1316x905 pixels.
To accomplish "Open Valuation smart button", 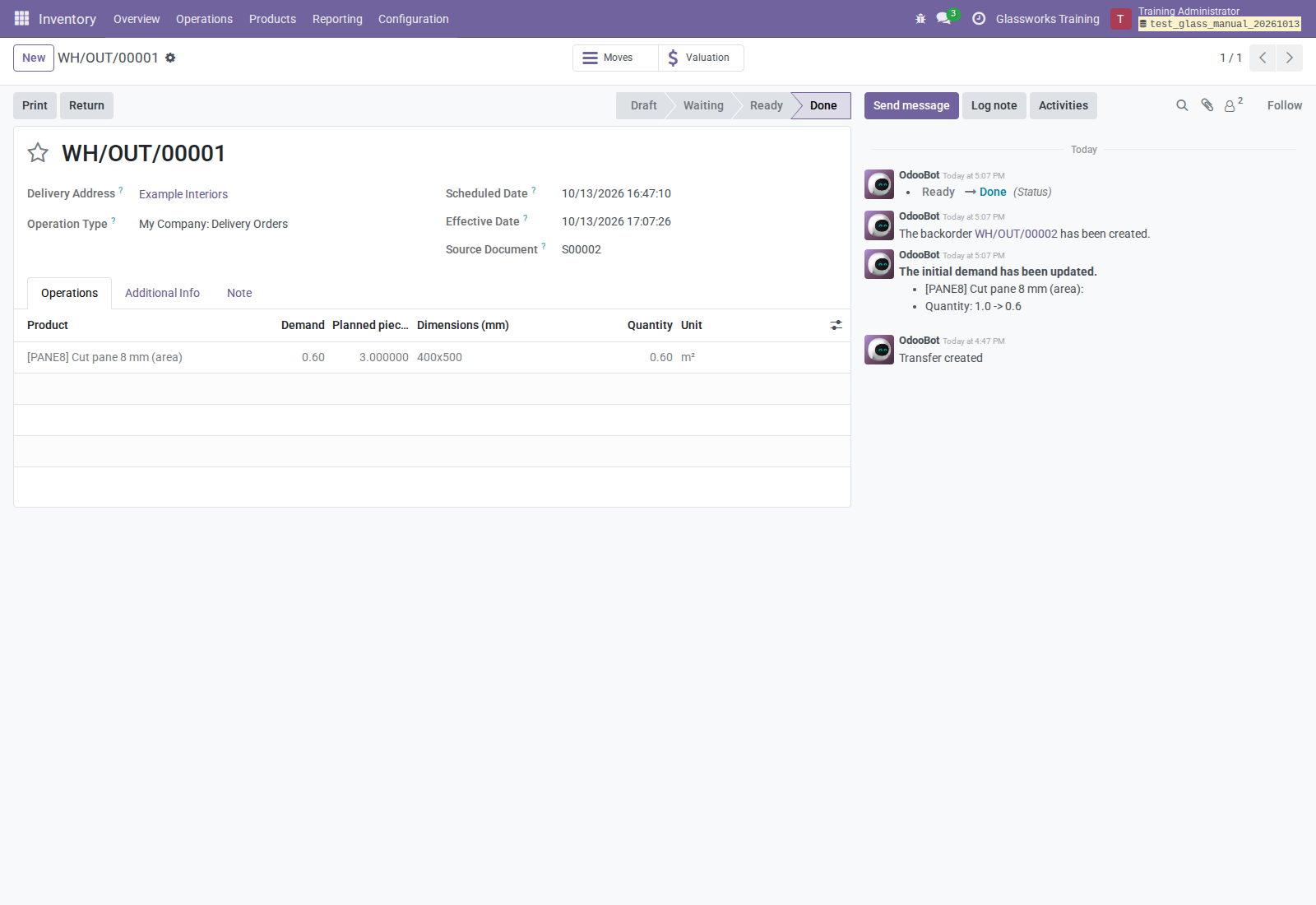I will [701, 58].
